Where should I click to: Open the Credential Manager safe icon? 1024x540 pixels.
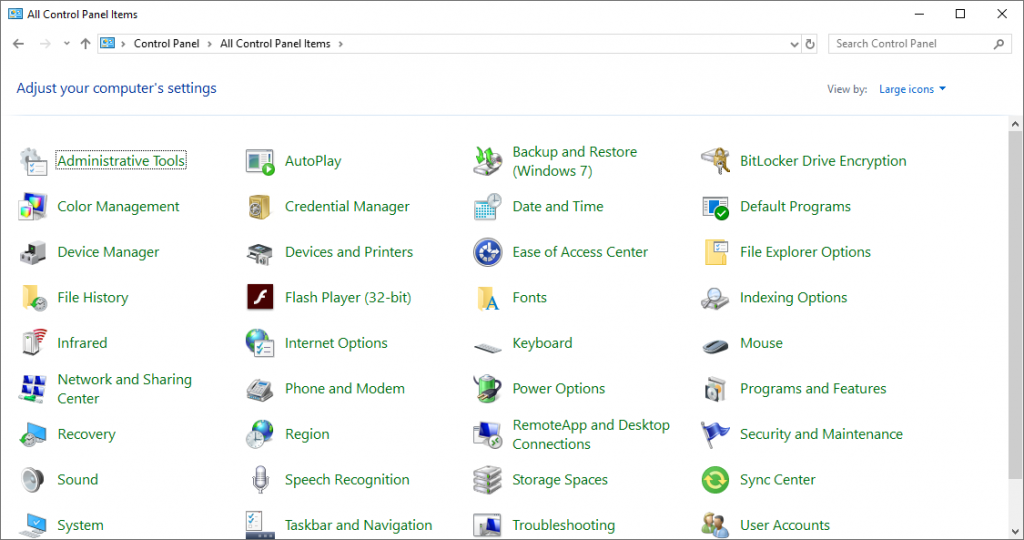260,207
